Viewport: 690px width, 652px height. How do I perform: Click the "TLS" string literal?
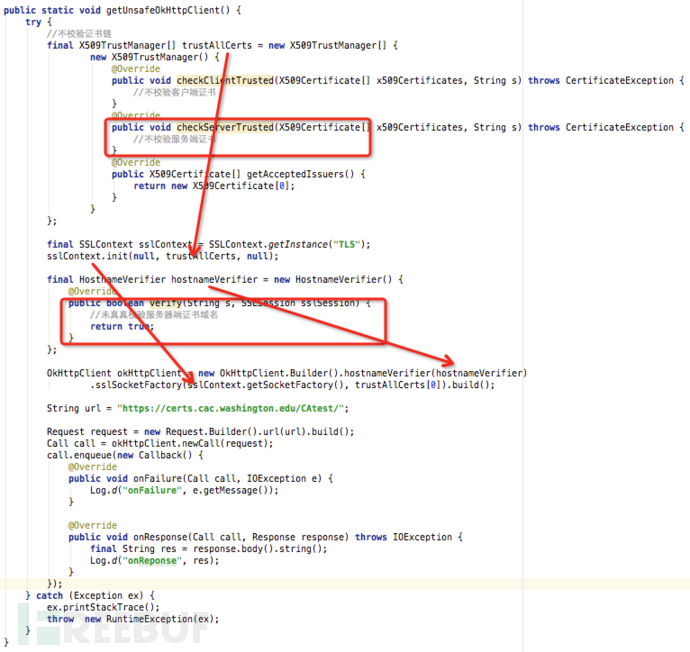[347, 244]
